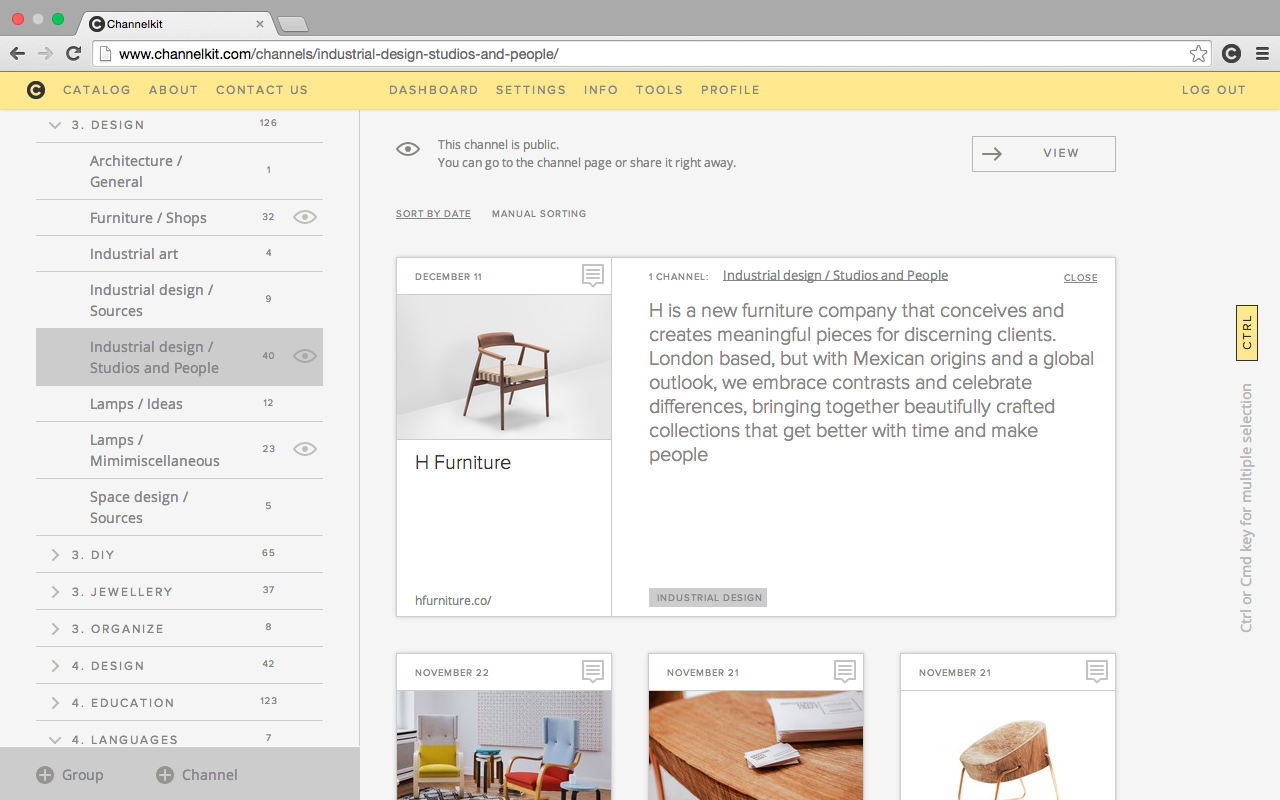
Task: Switch to the DASHBOARD tab
Action: [433, 90]
